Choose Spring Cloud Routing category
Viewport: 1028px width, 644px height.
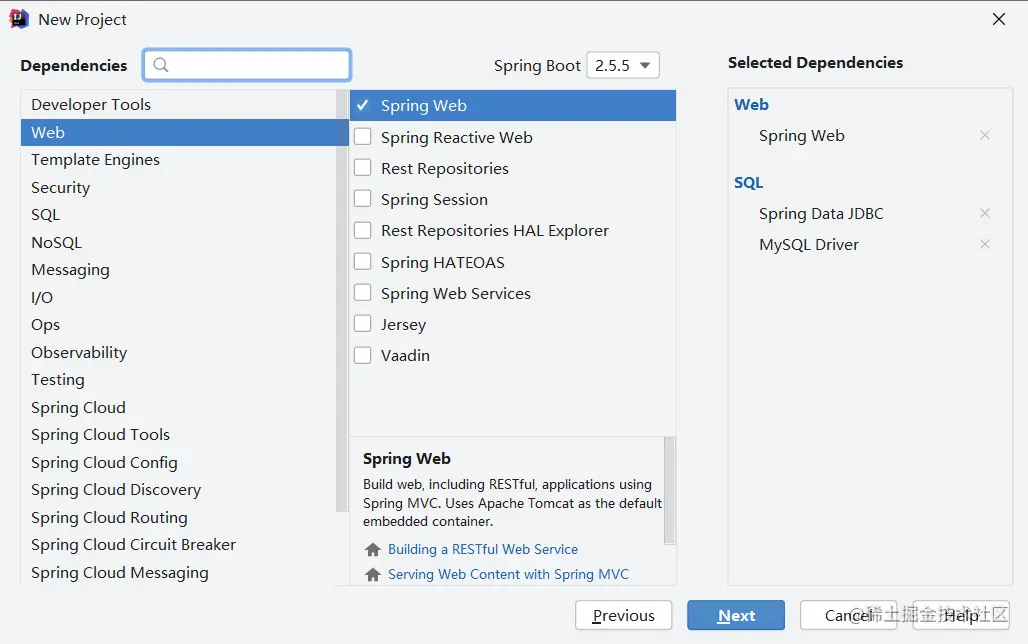click(178, 518)
